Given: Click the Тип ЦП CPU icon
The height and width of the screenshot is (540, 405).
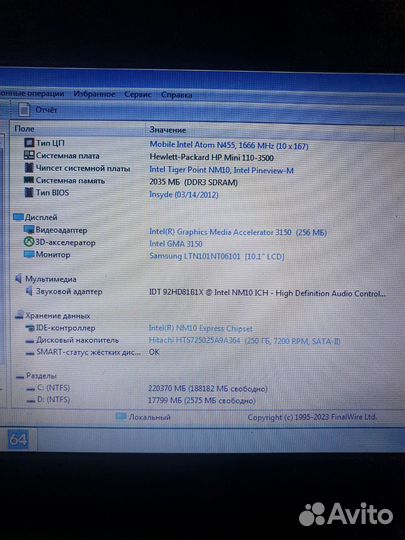Looking at the screenshot, I should coord(29,142).
